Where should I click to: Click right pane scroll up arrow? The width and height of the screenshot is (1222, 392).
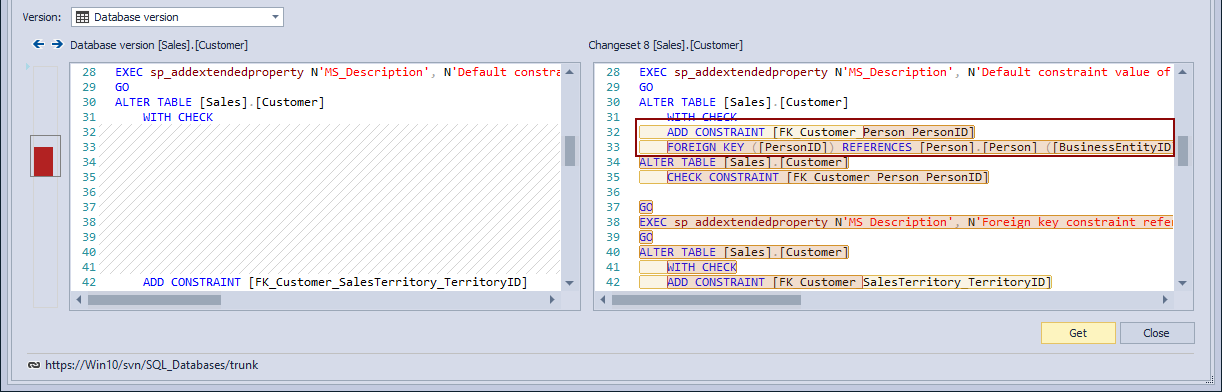(x=1182, y=72)
